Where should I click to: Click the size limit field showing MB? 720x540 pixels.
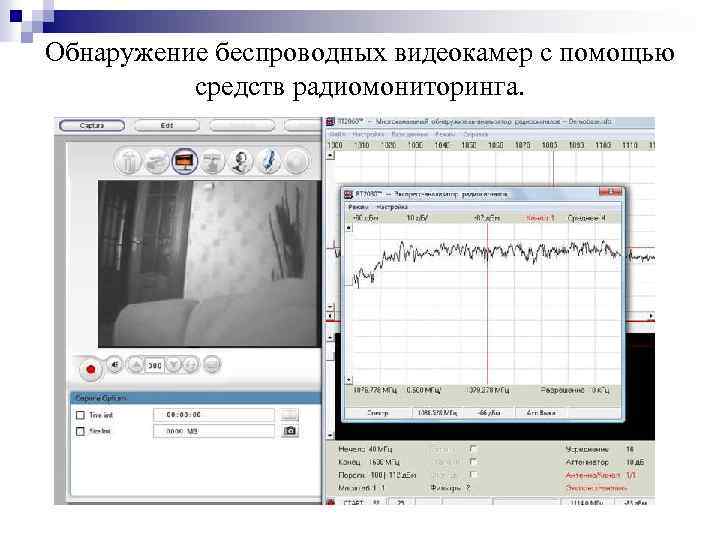214,431
